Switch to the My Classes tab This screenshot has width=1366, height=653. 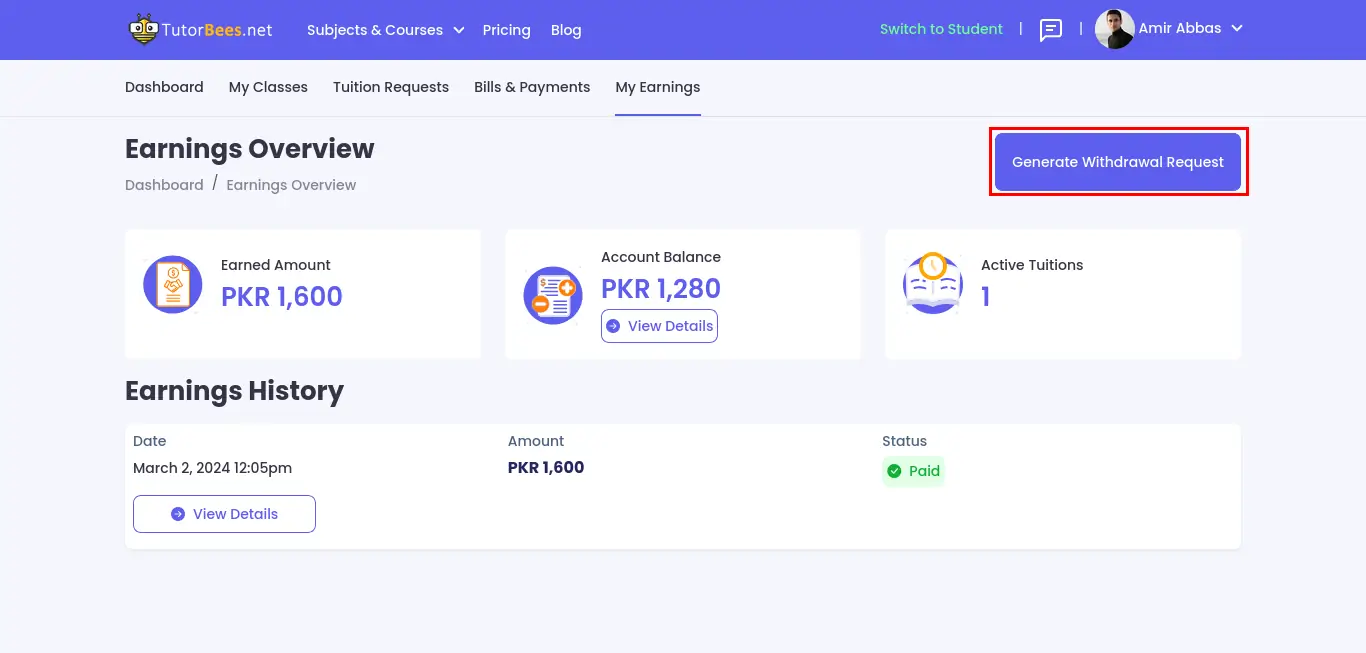[x=268, y=87]
